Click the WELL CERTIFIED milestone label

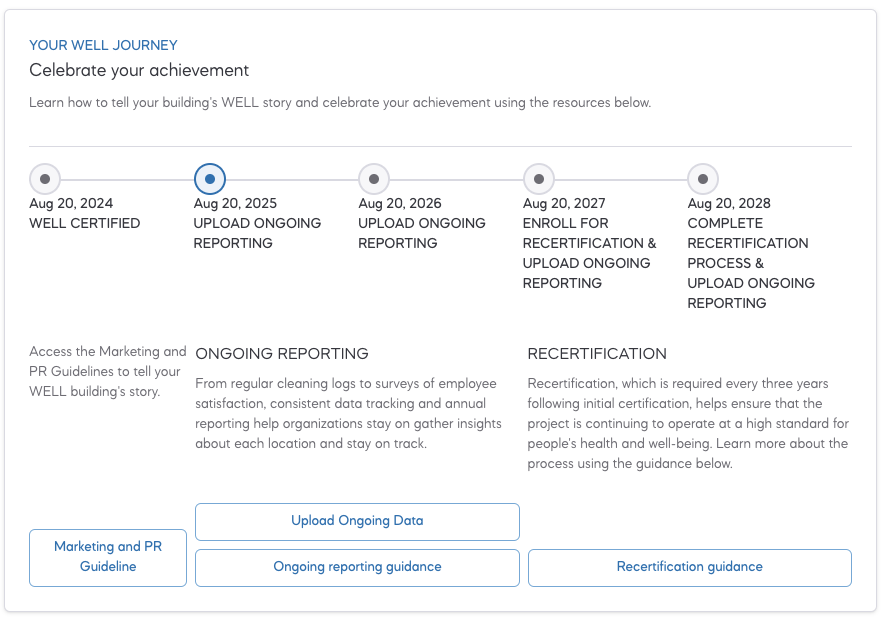(85, 223)
